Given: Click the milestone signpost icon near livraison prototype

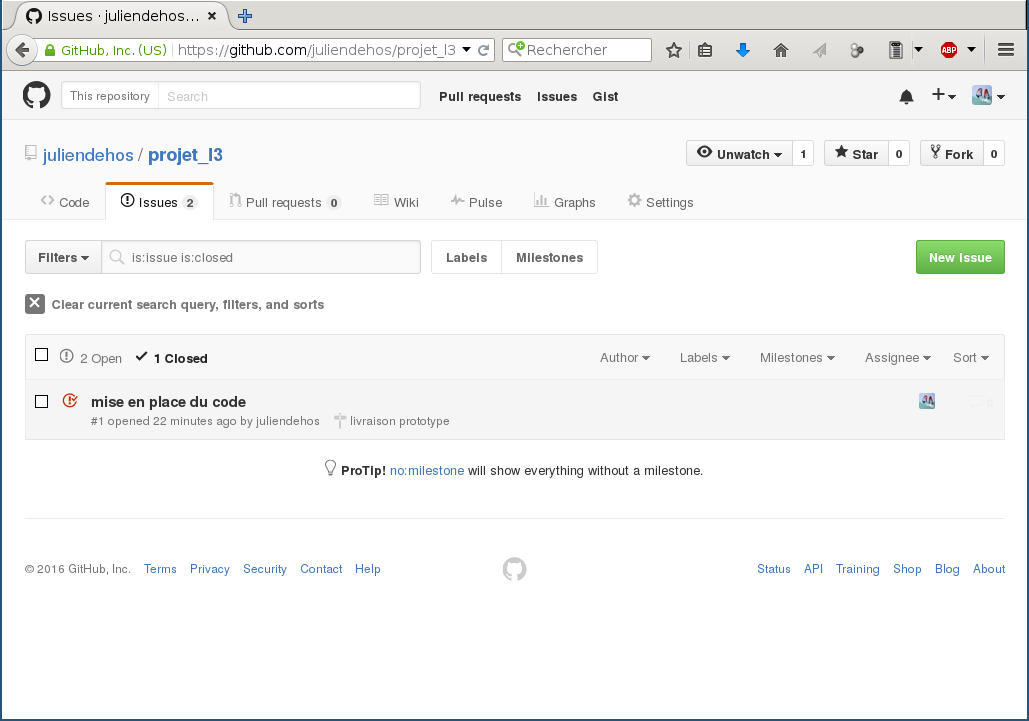Looking at the screenshot, I should [x=339, y=421].
